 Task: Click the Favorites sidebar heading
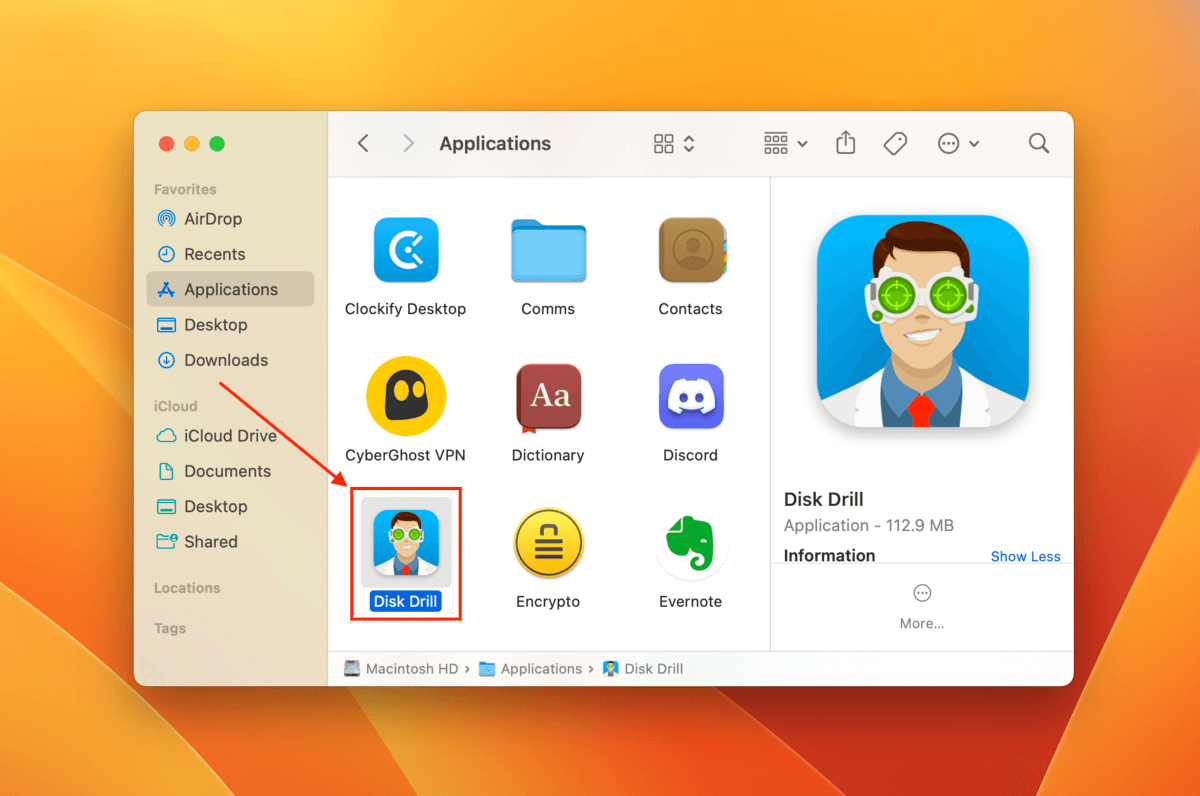point(185,189)
